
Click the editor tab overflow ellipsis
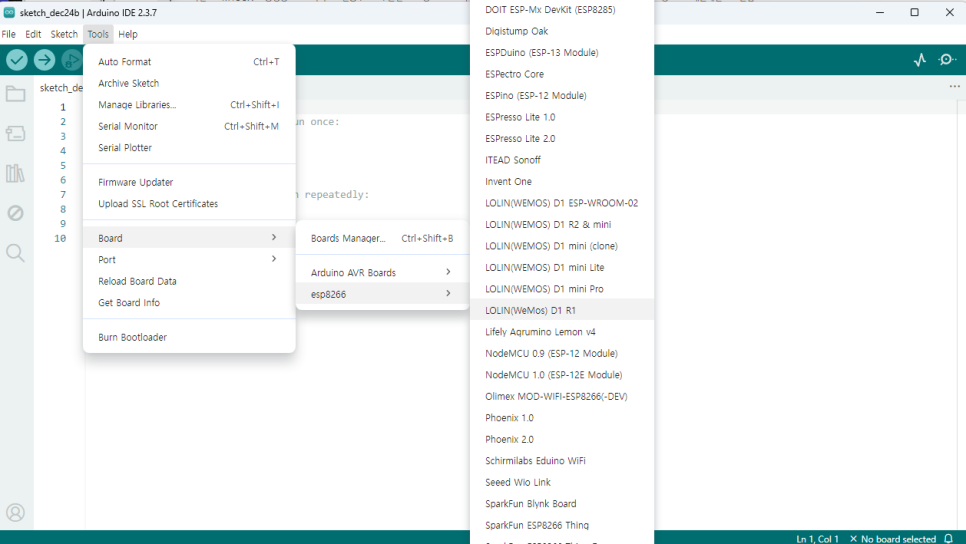[x=954, y=86]
